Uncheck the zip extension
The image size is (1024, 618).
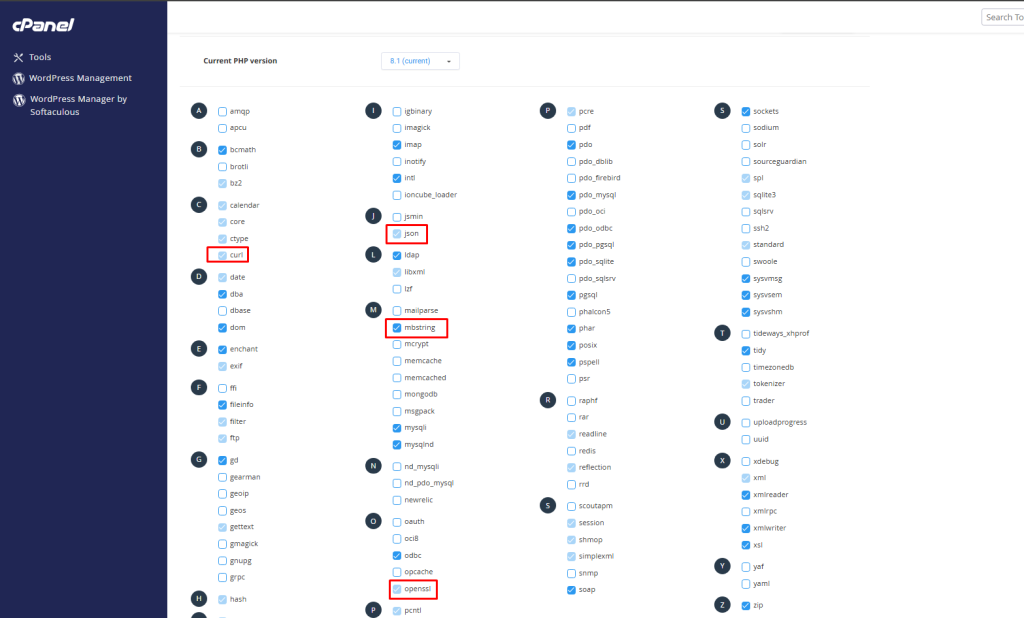tap(746, 605)
